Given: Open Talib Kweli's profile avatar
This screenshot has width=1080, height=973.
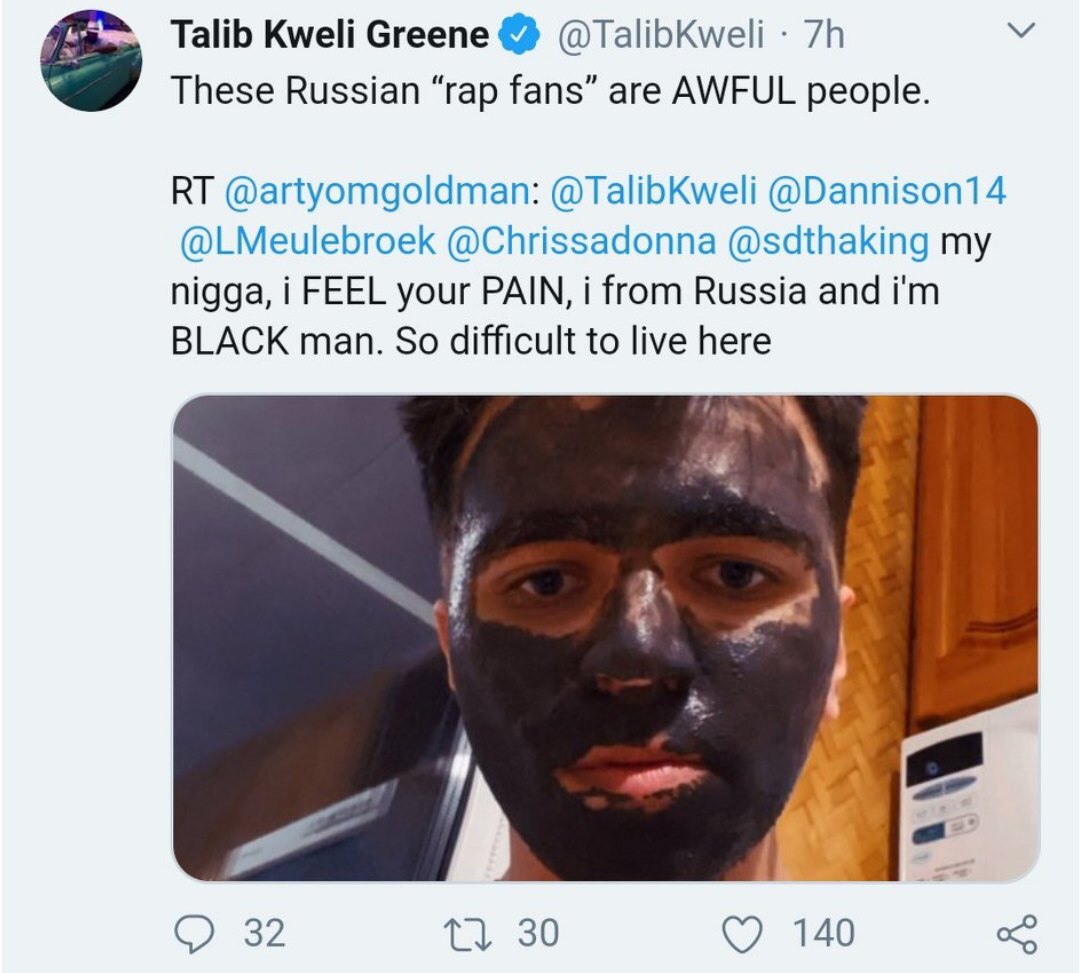Looking at the screenshot, I should click(91, 61).
